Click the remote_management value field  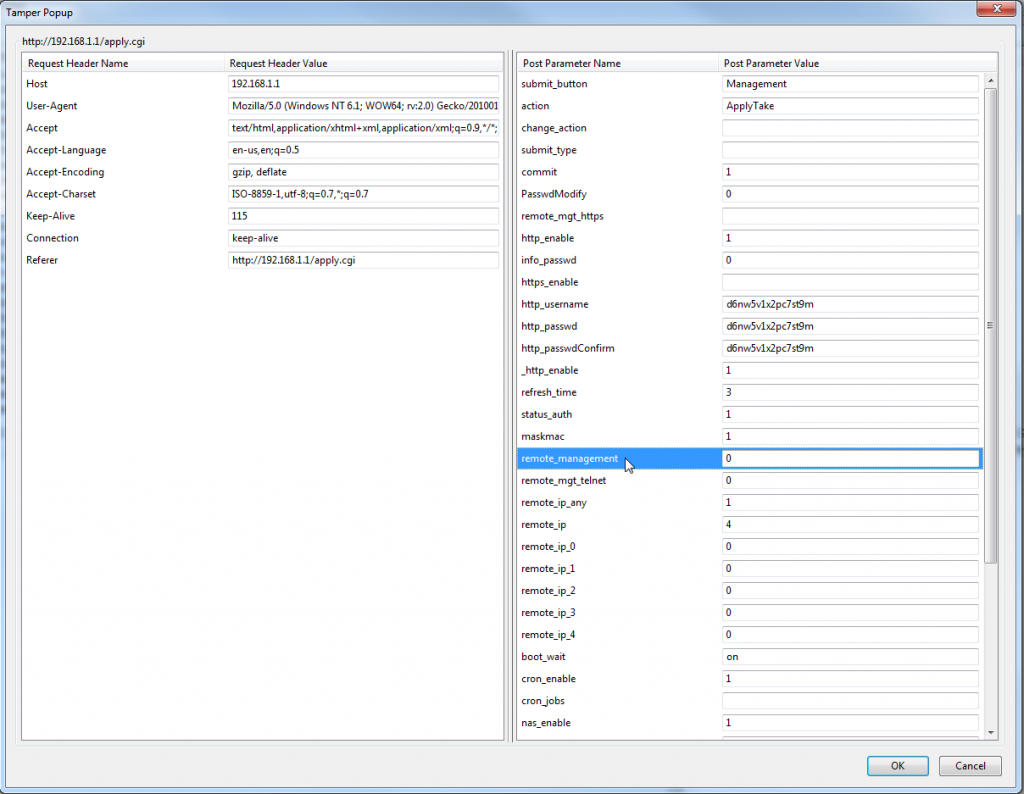point(850,458)
